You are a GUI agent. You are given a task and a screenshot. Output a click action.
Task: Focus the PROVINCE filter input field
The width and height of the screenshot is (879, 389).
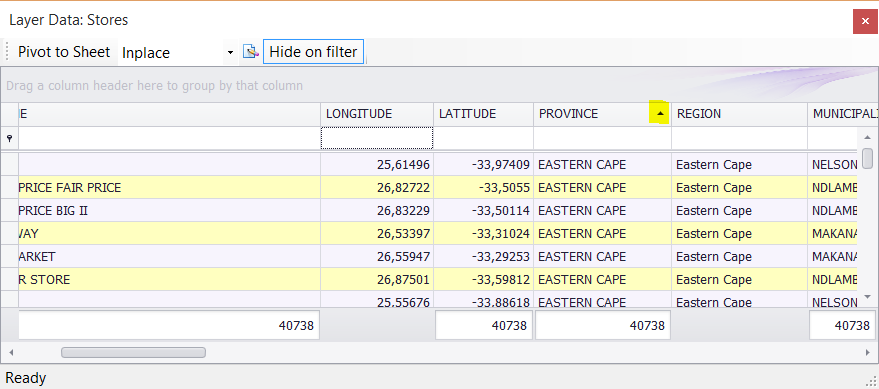[x=603, y=138]
